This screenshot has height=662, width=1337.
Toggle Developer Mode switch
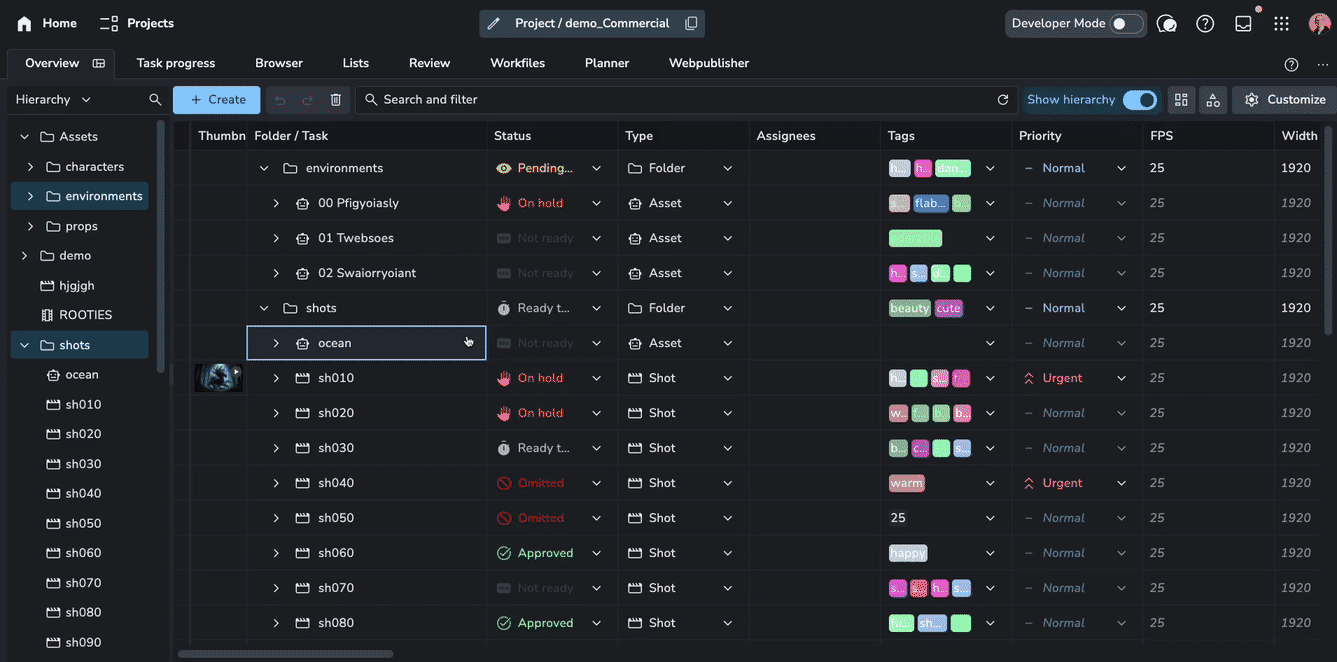point(1125,23)
